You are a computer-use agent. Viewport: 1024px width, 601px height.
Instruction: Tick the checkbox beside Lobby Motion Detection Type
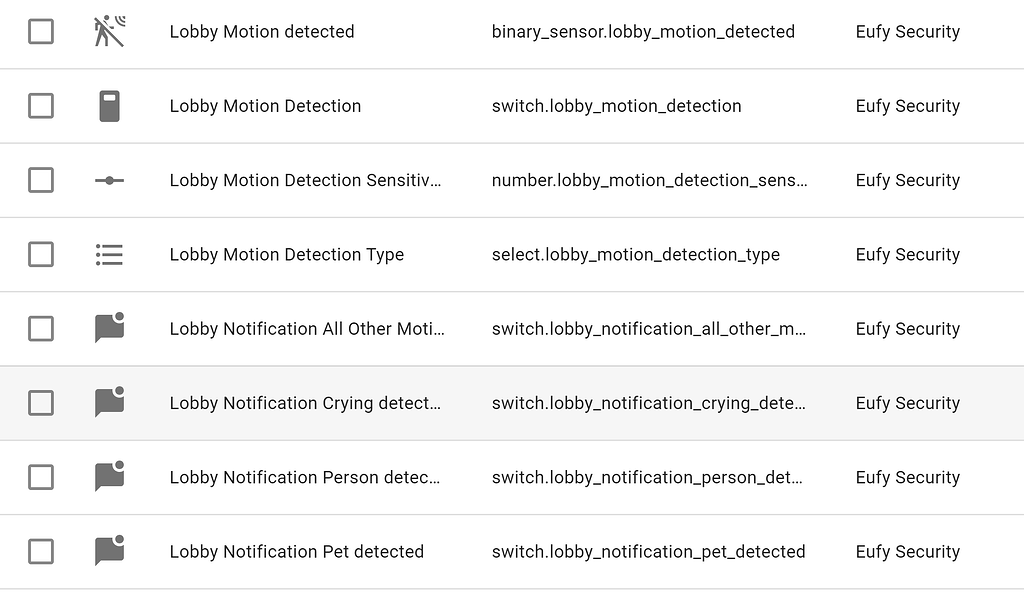click(x=41, y=254)
